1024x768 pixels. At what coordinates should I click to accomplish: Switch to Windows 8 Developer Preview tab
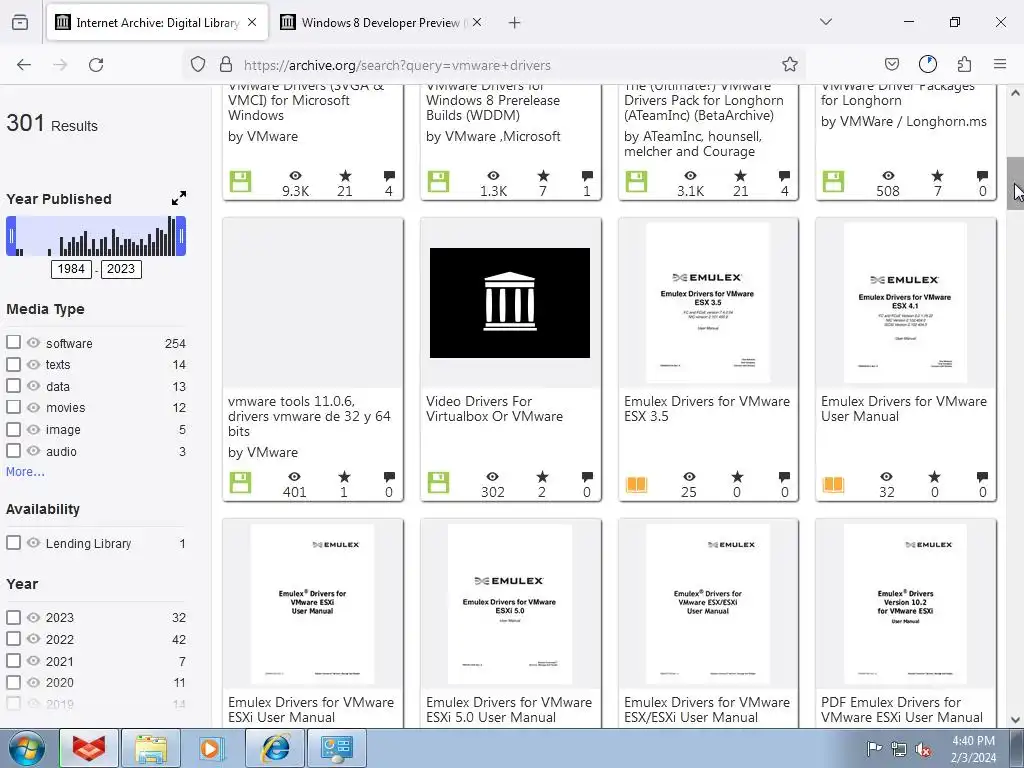pos(381,22)
